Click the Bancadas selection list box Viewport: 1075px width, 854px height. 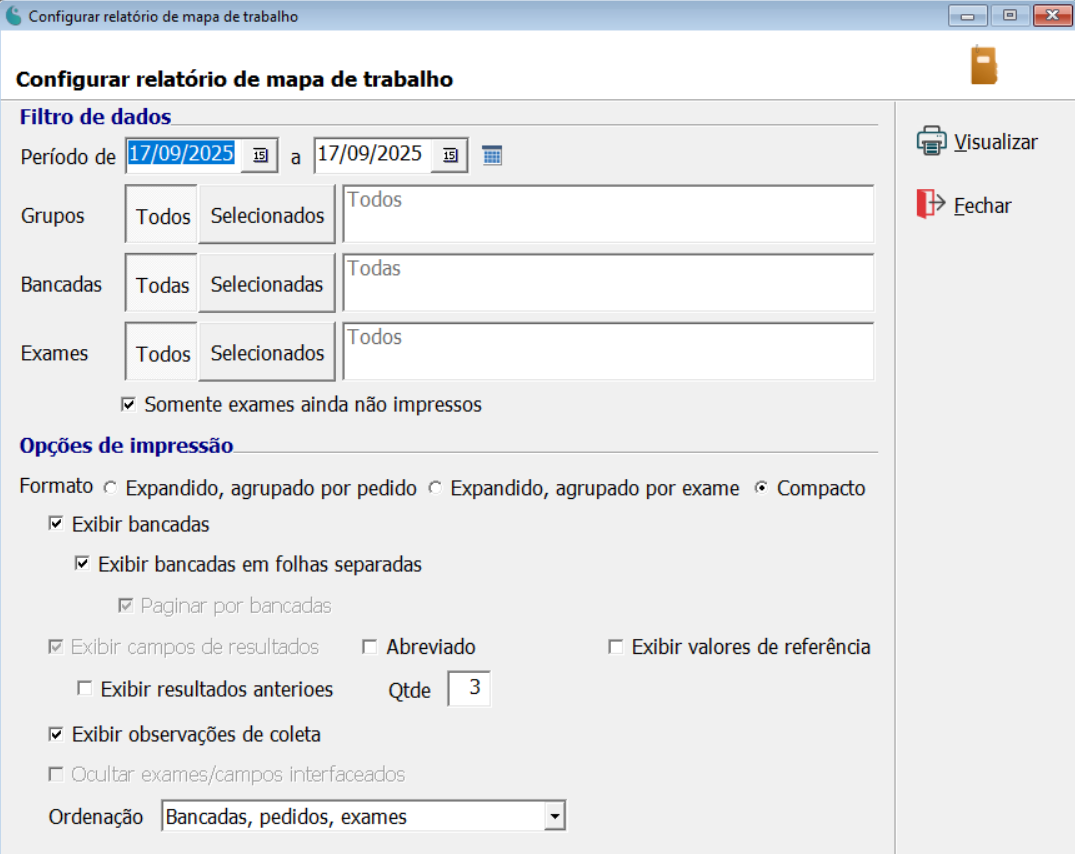pos(608,283)
